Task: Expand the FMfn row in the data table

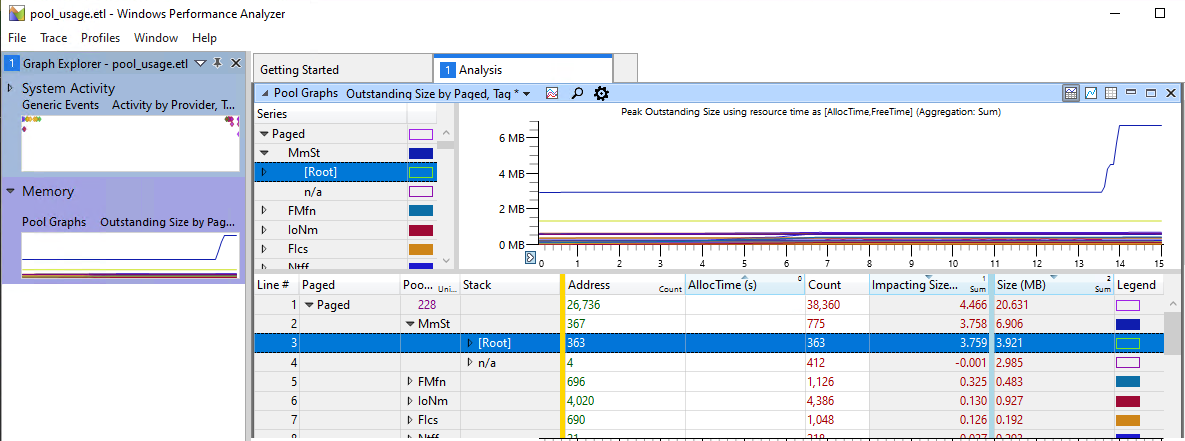Action: coord(410,381)
